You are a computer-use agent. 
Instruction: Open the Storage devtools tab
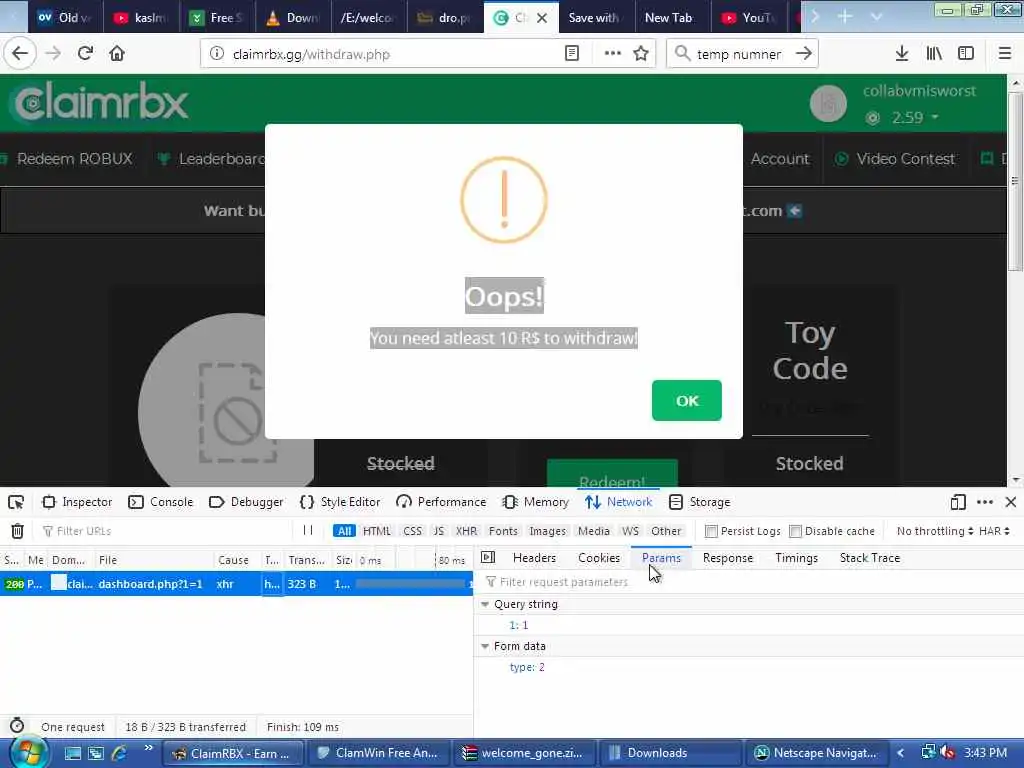pyautogui.click(x=699, y=502)
